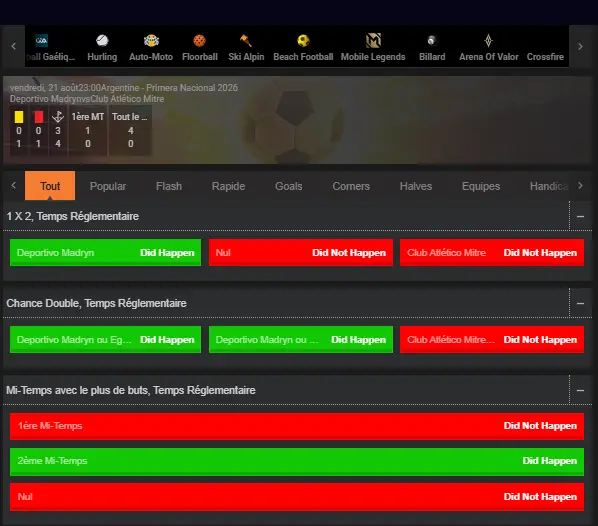Viewport: 598px width, 526px height.
Task: Open the Ski Alpin category icon
Action: click(x=246, y=40)
